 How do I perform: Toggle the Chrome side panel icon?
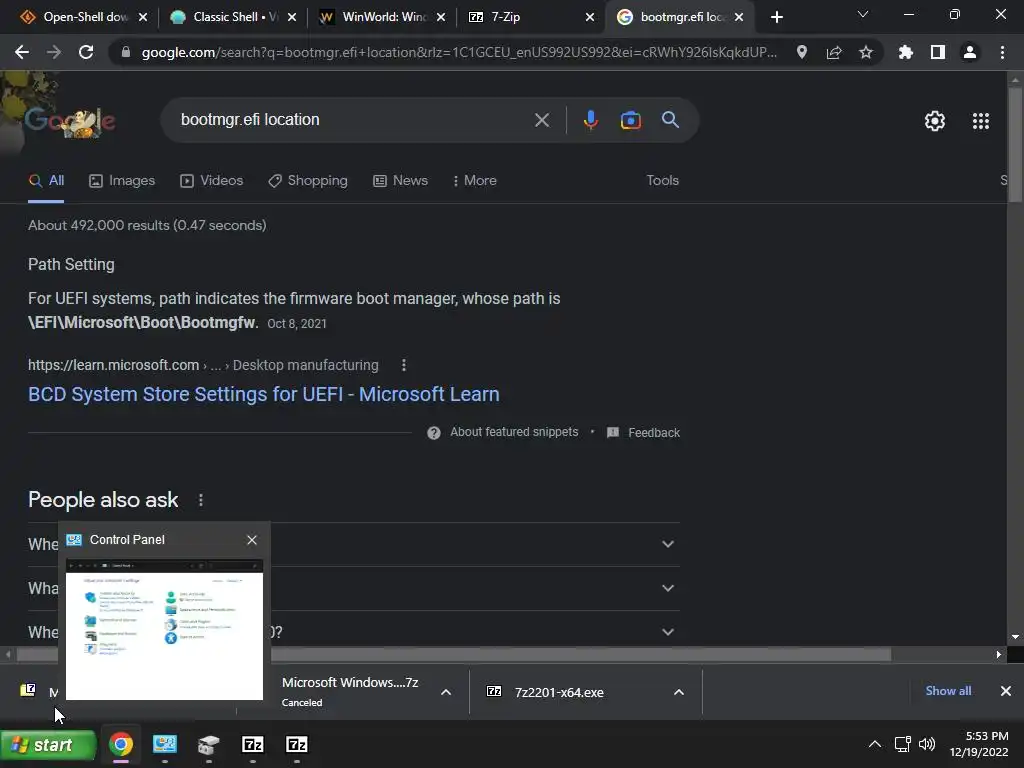click(938, 52)
